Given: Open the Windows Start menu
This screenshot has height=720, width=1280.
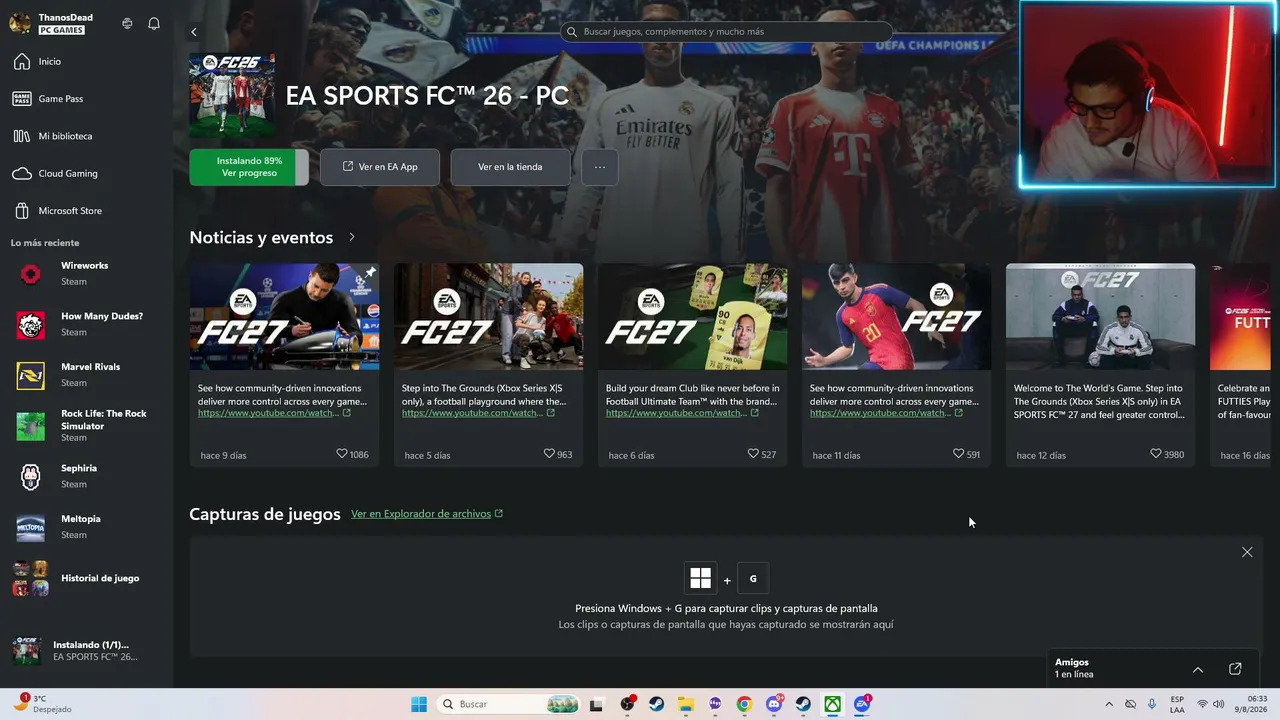Looking at the screenshot, I should 419,704.
